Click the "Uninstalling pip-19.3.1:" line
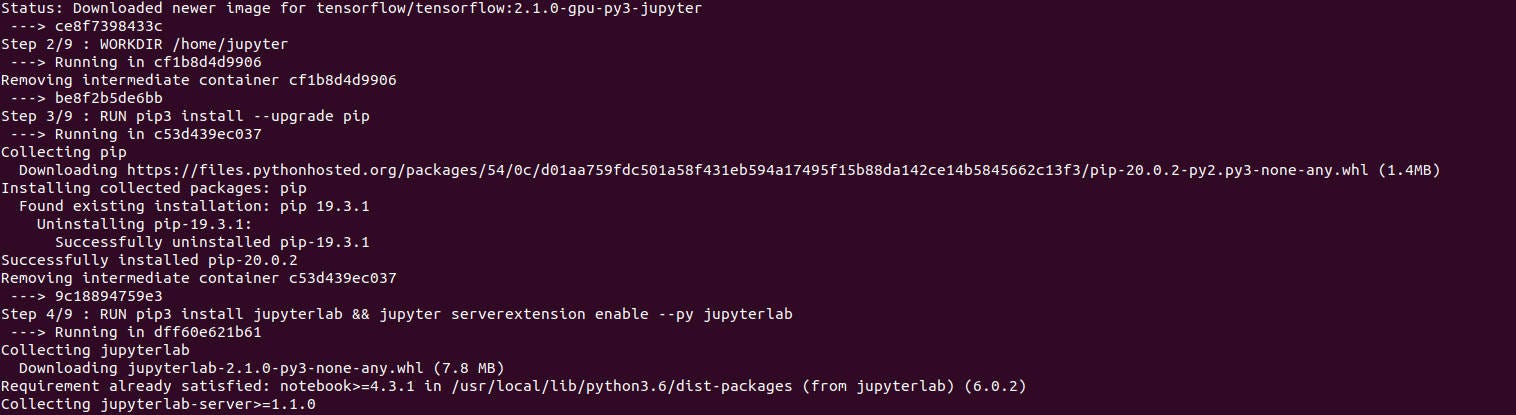This screenshot has height=415, width=1516. coord(144,224)
